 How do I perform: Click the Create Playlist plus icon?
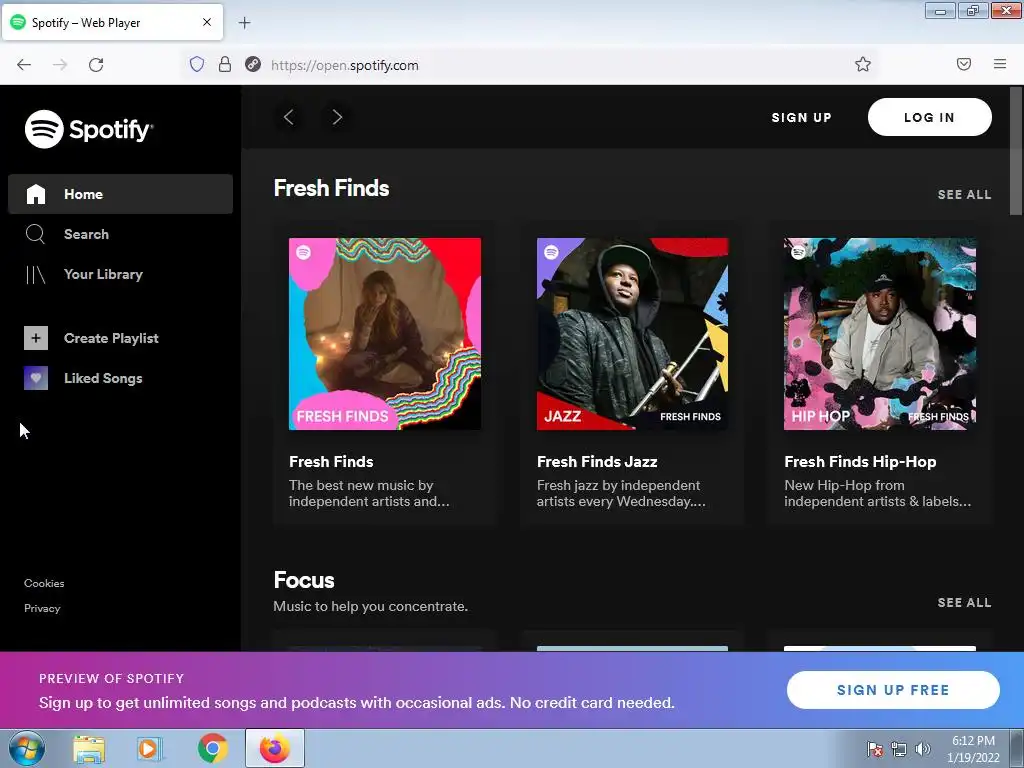click(x=36, y=338)
